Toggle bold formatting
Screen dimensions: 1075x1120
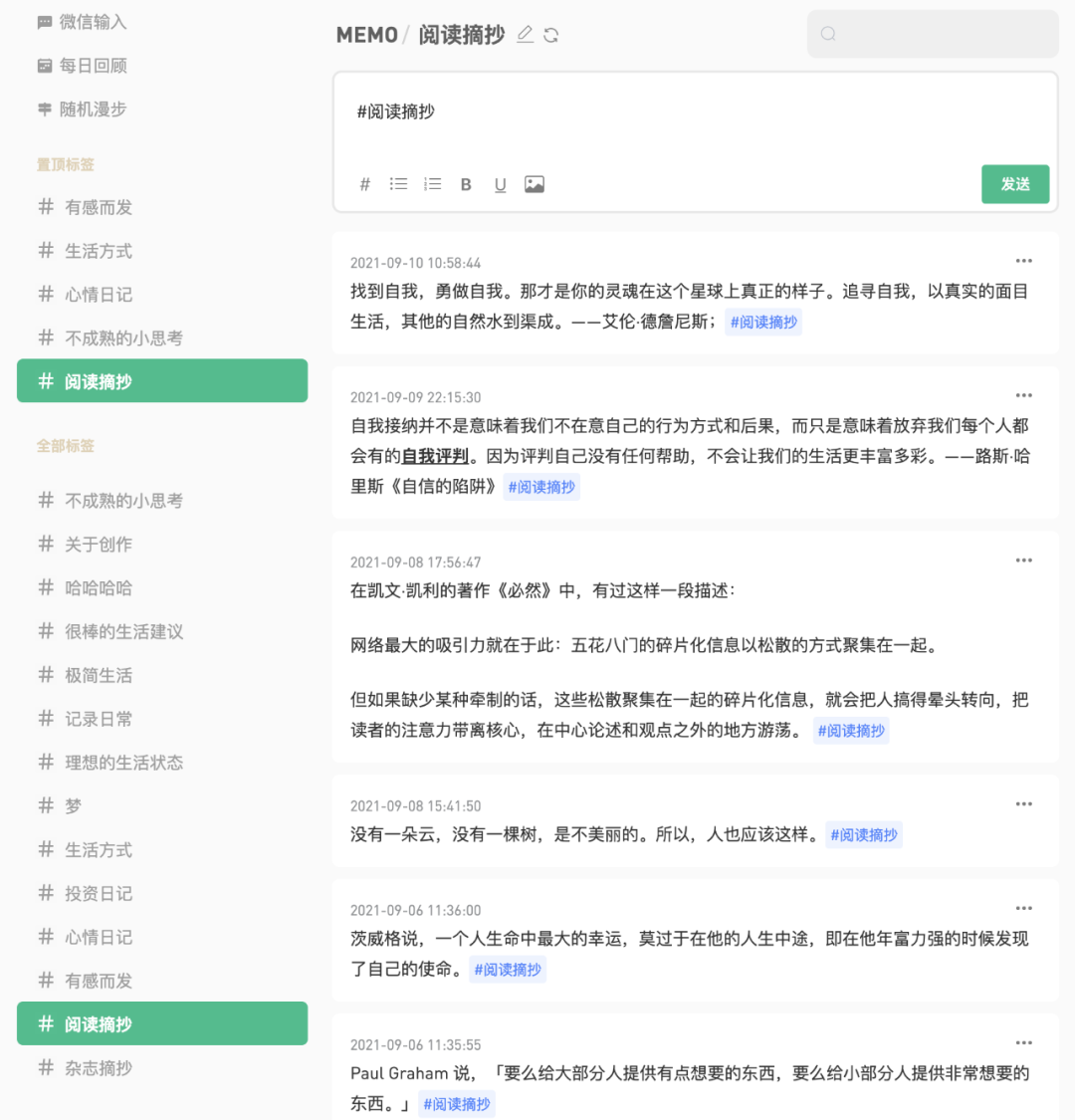click(x=466, y=184)
